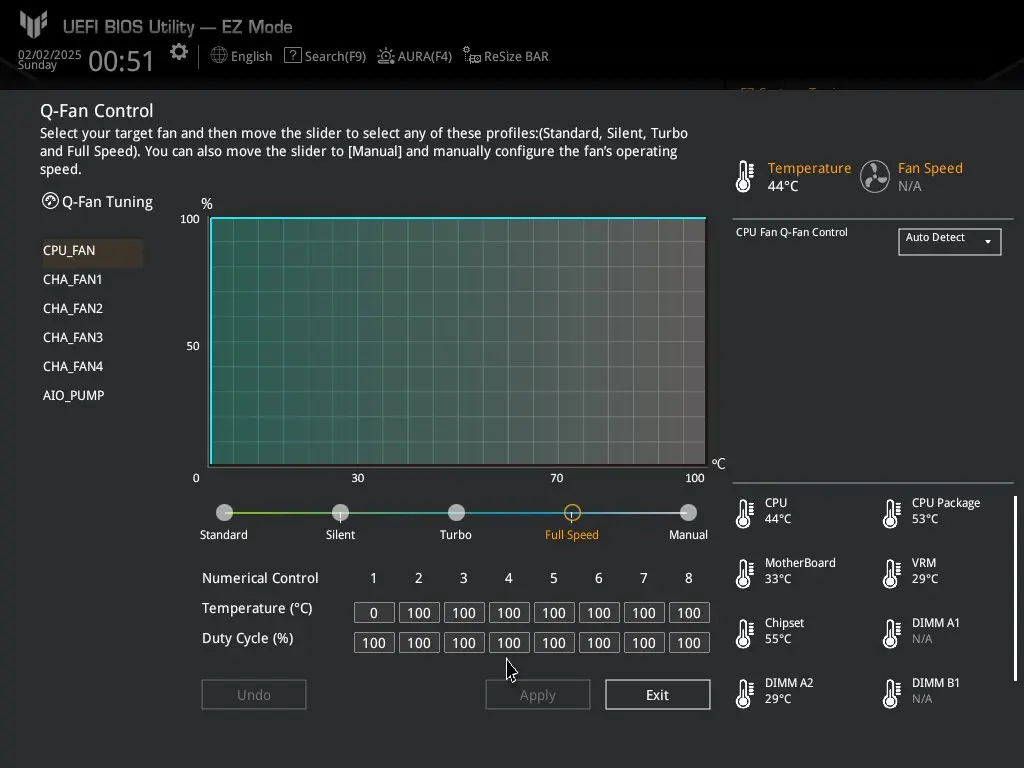1024x768 pixels.
Task: Click Temperature field for point 5
Action: pos(554,613)
